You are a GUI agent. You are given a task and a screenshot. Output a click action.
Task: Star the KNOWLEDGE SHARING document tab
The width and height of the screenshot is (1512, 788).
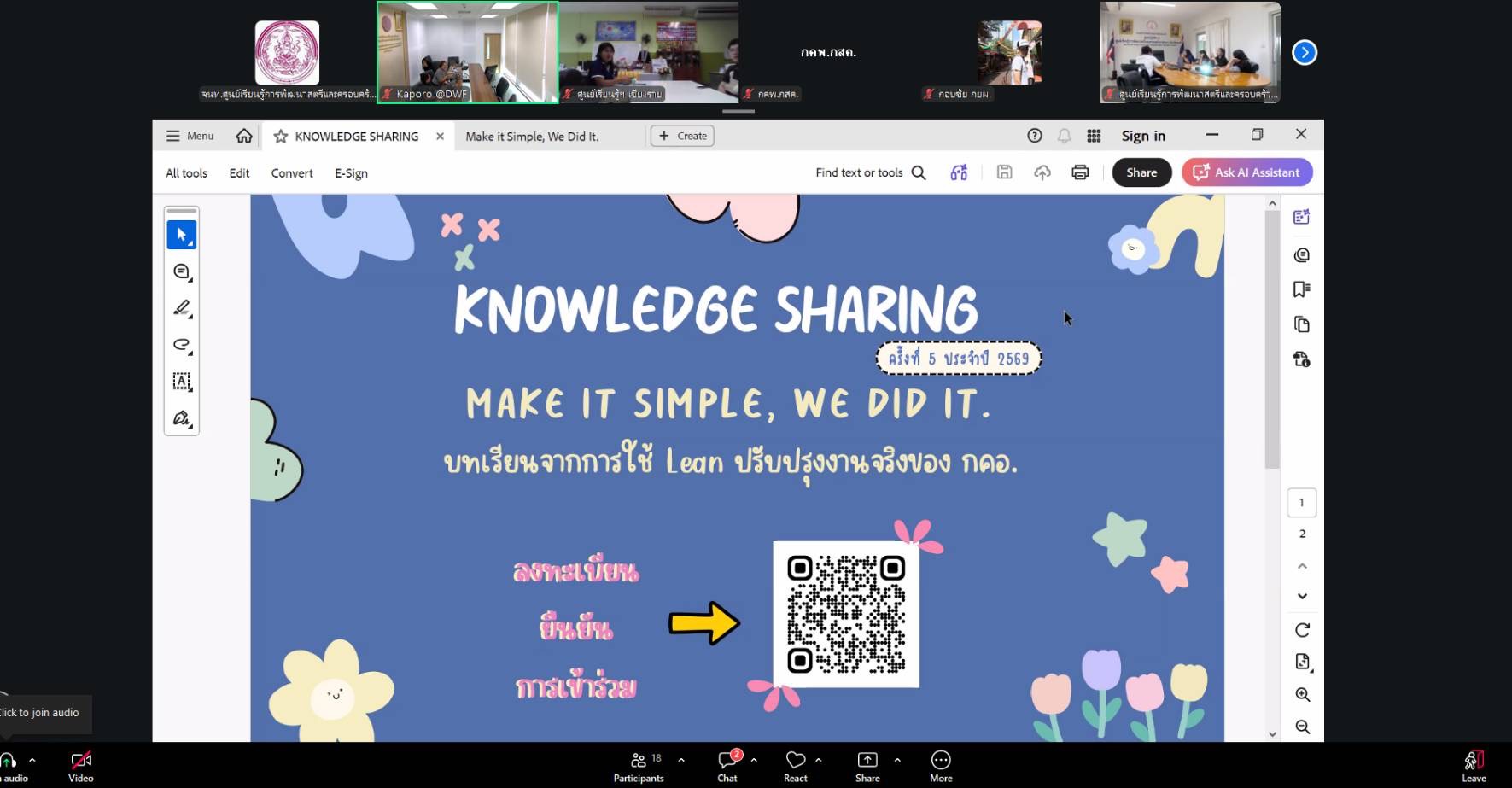pos(280,137)
